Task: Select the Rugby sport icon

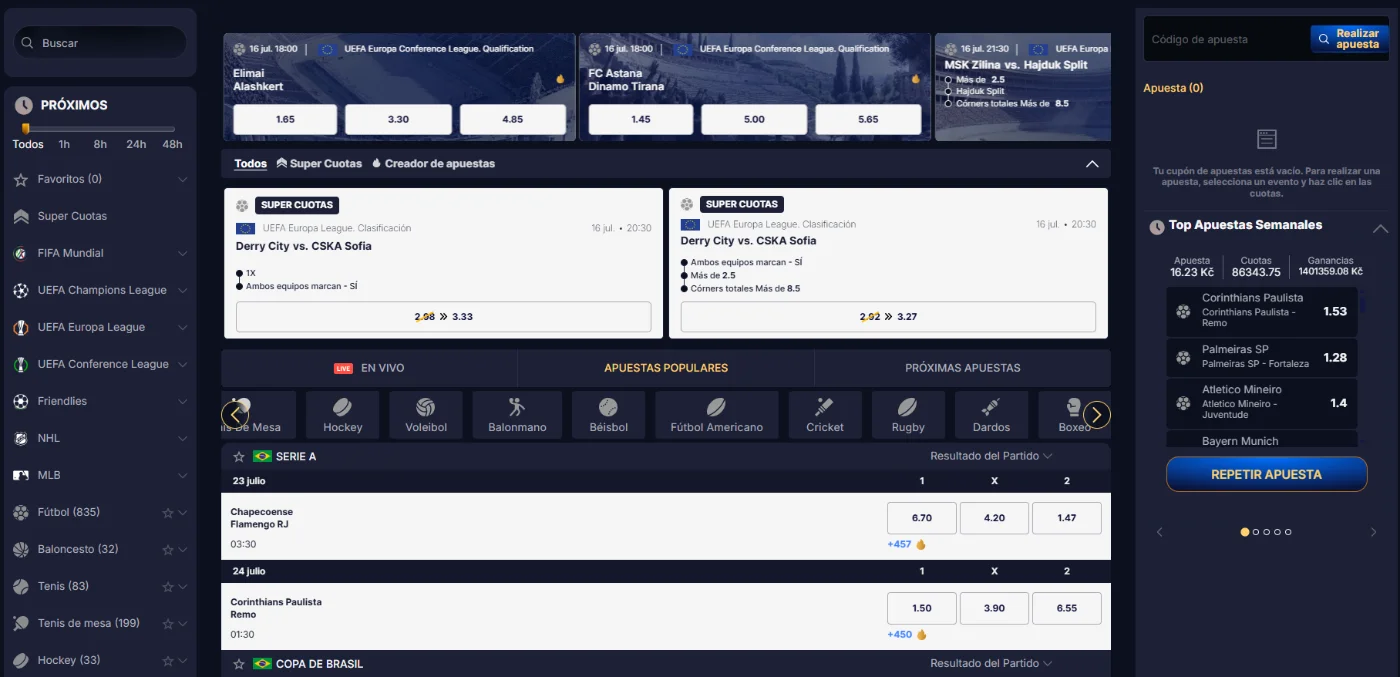Action: coord(908,415)
